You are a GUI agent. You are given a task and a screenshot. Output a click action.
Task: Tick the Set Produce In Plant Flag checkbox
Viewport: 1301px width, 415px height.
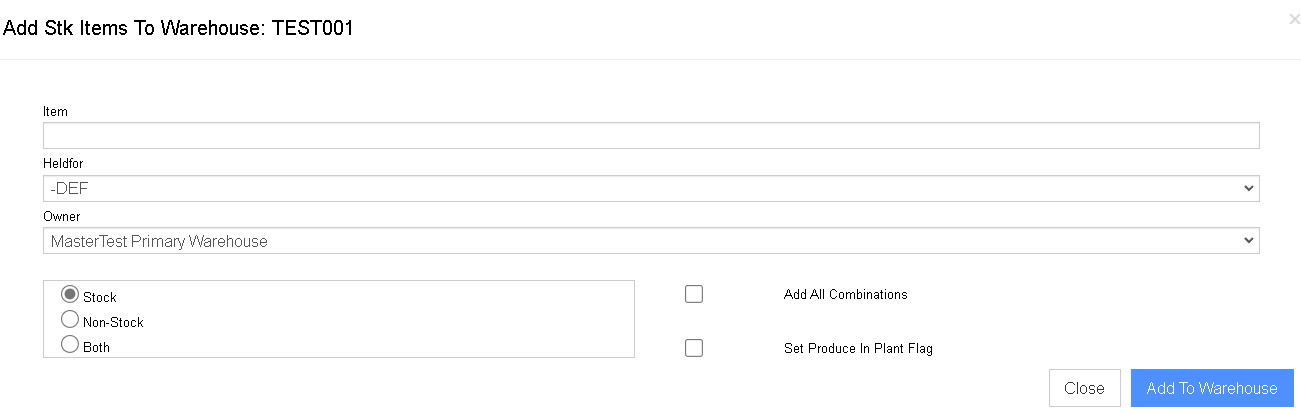click(694, 348)
